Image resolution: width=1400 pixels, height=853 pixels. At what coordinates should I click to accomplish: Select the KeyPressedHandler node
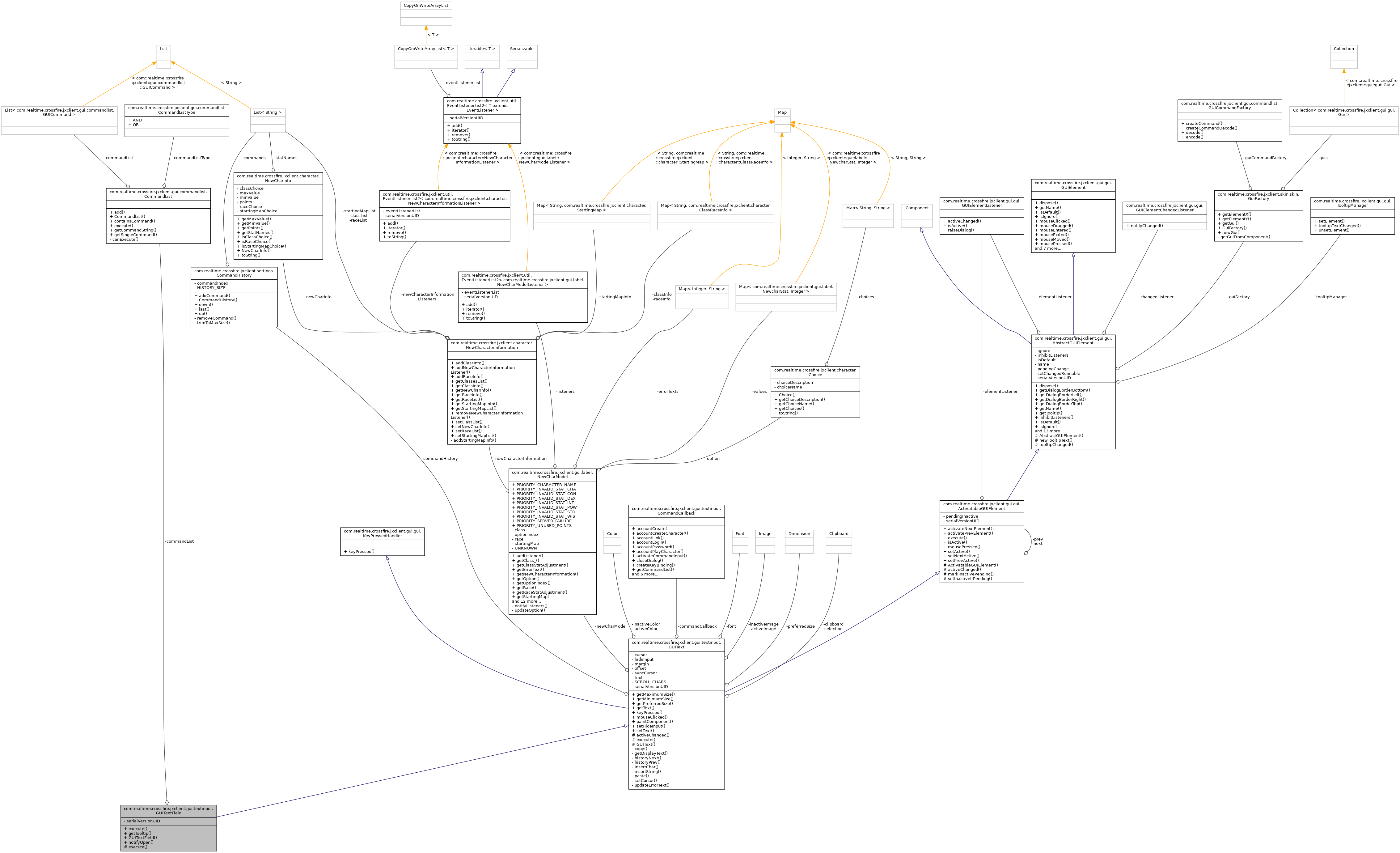click(383, 541)
